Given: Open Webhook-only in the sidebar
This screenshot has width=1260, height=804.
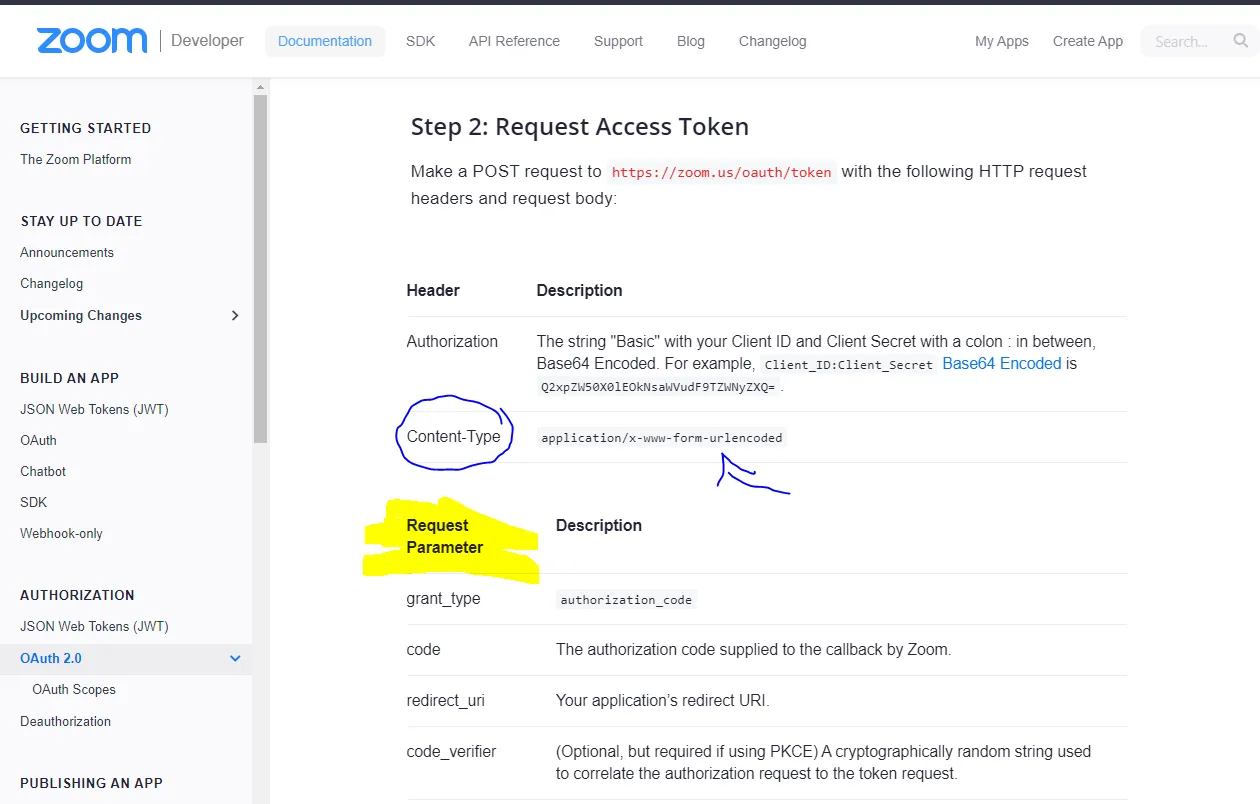Looking at the screenshot, I should pos(61,533).
